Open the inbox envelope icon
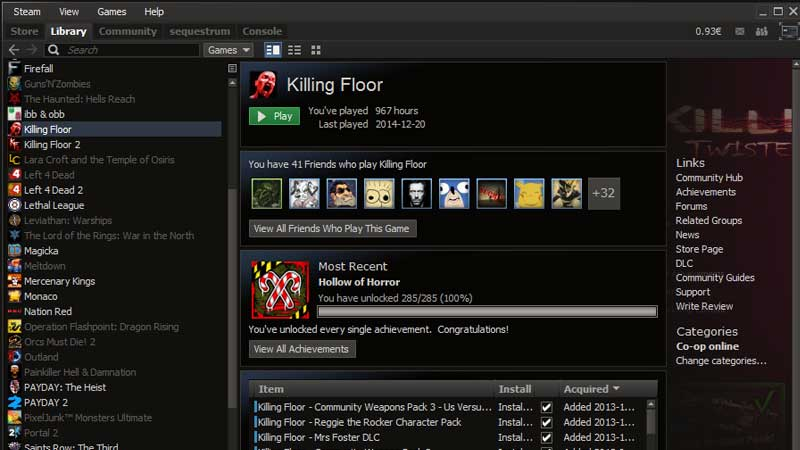800x450 pixels. click(740, 32)
